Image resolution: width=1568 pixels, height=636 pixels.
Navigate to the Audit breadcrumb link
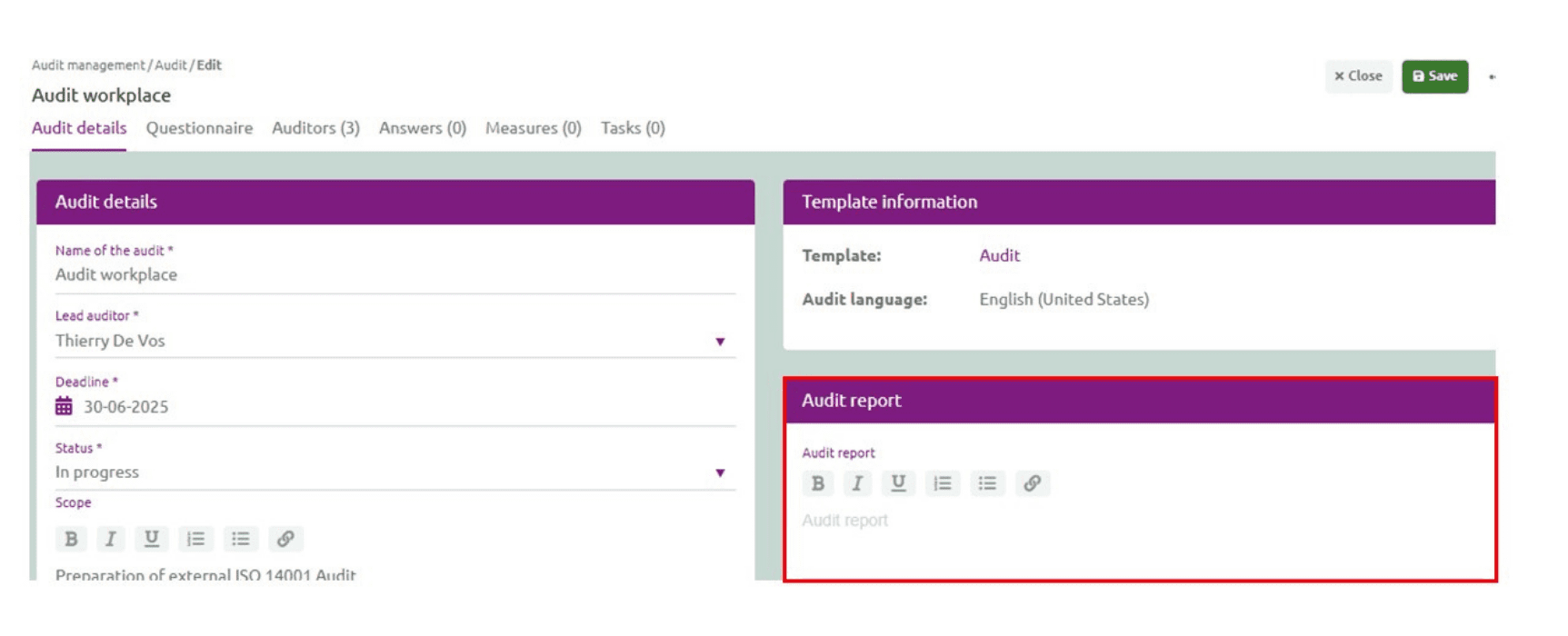coord(171,65)
